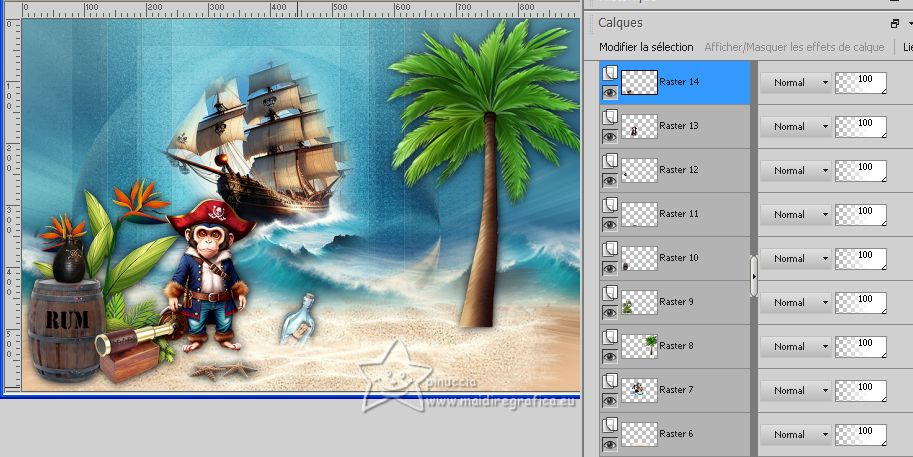
Task: Click the layer name Raster 11
Action: [x=679, y=214]
